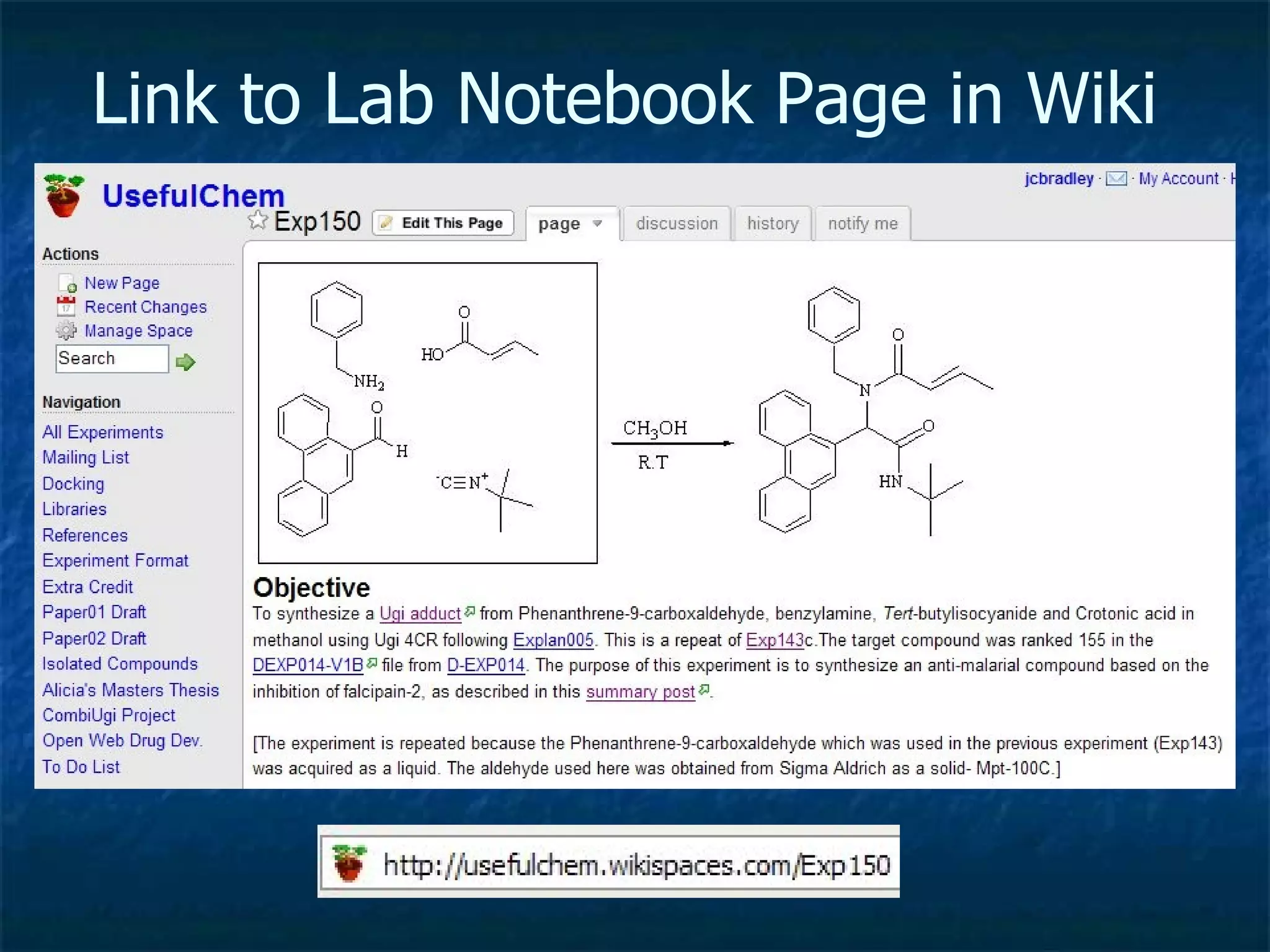
Task: Open the notify me tab
Action: coord(863,223)
